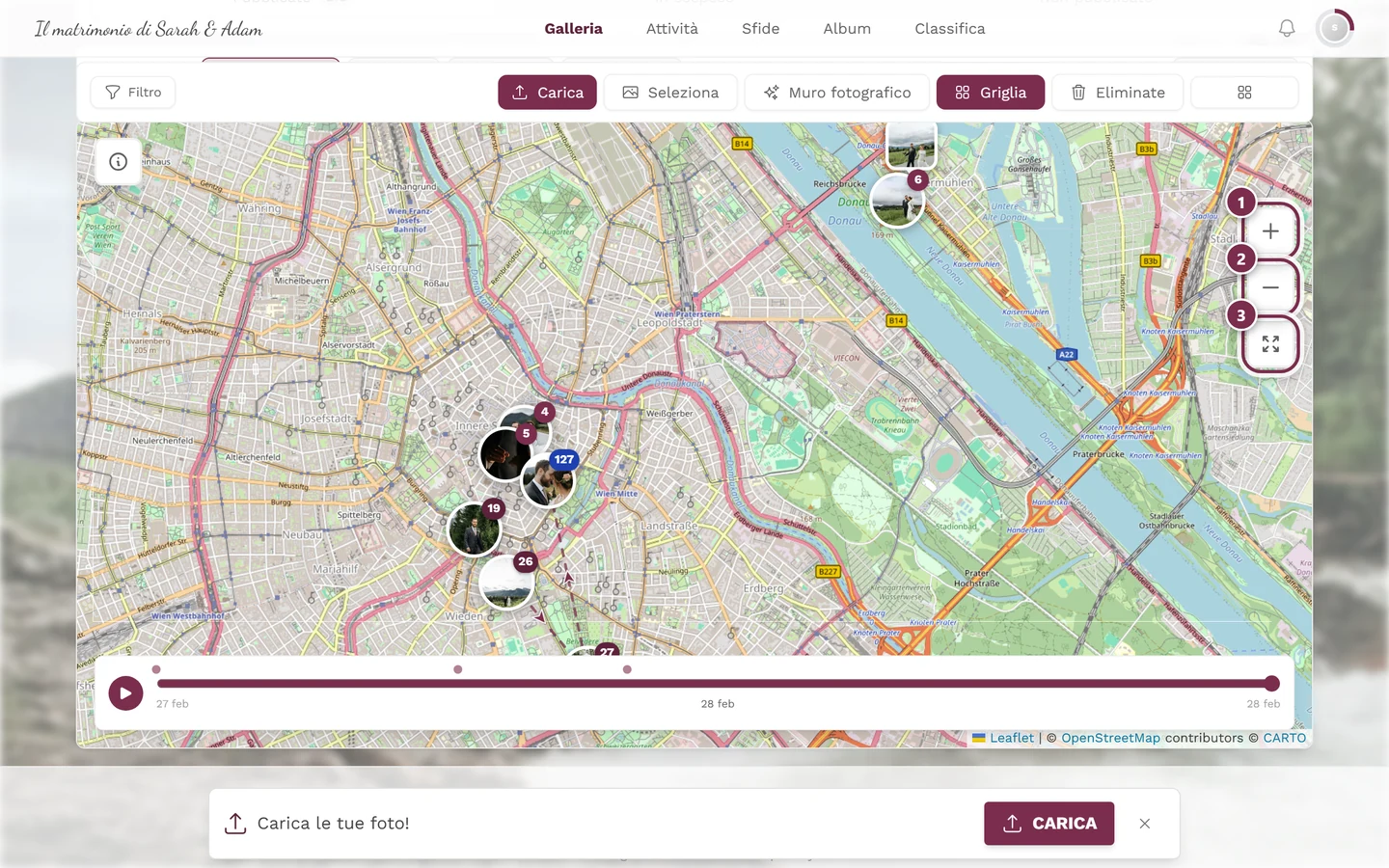Open the 19-photo map cluster
Viewport: 1389px width, 868px height.
pyautogui.click(x=475, y=529)
